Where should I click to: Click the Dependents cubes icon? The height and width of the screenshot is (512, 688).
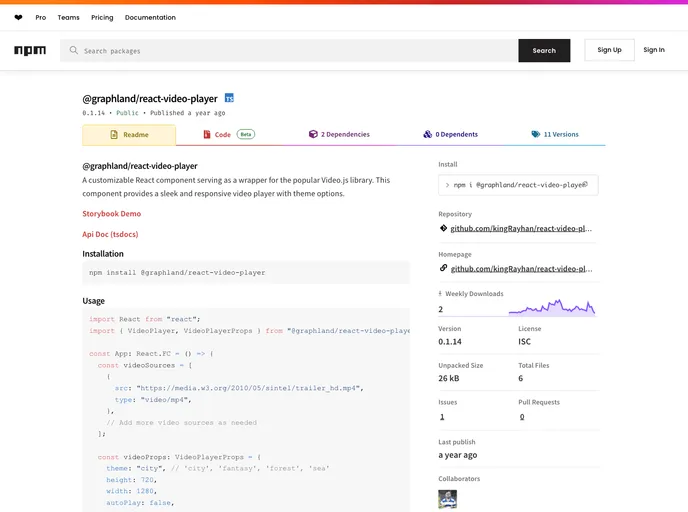[x=427, y=134]
